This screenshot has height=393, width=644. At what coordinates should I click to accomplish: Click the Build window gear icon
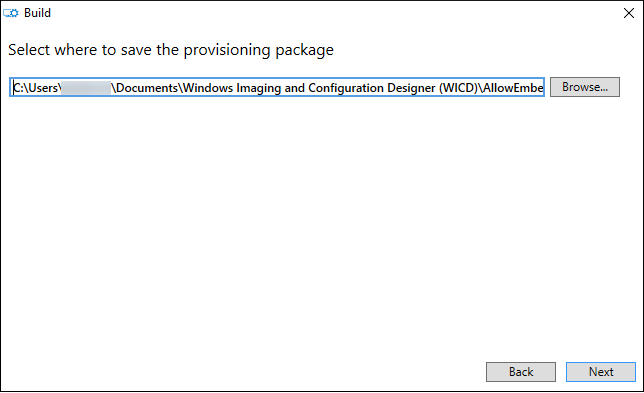click(x=11, y=13)
